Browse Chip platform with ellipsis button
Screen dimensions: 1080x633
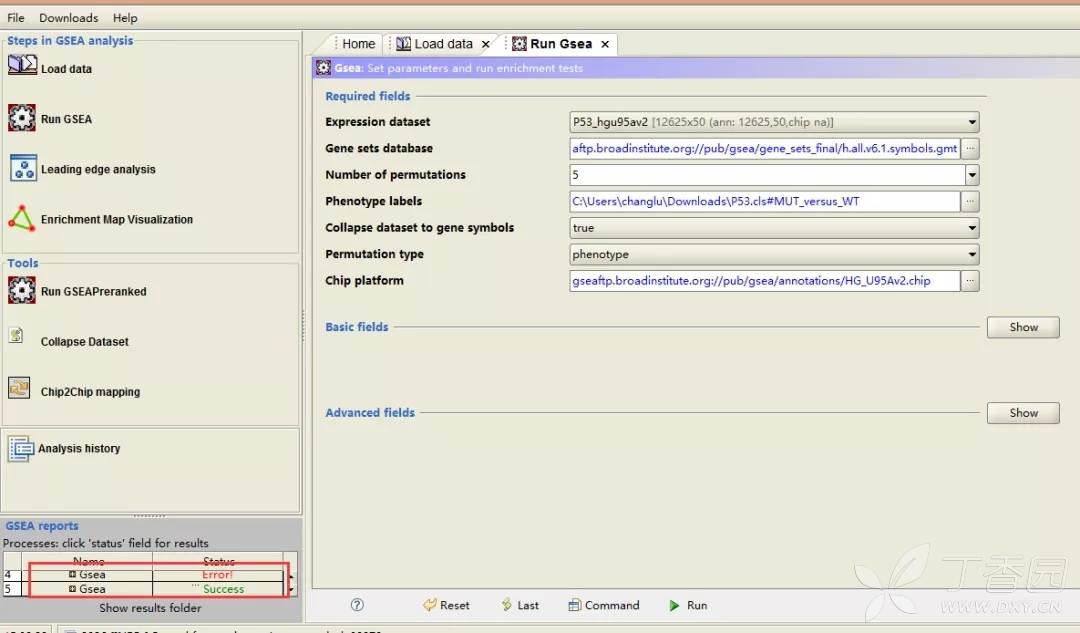click(970, 280)
